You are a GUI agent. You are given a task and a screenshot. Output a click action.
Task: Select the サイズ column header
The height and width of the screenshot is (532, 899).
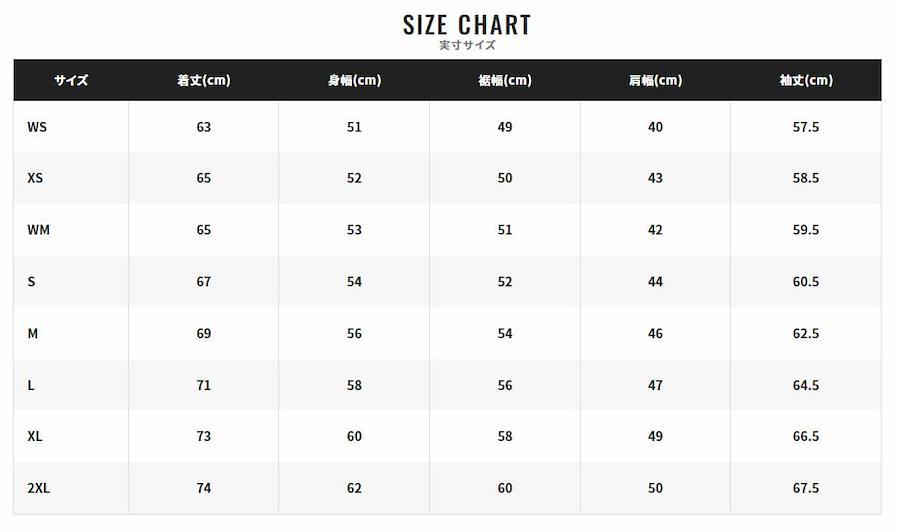[71, 80]
